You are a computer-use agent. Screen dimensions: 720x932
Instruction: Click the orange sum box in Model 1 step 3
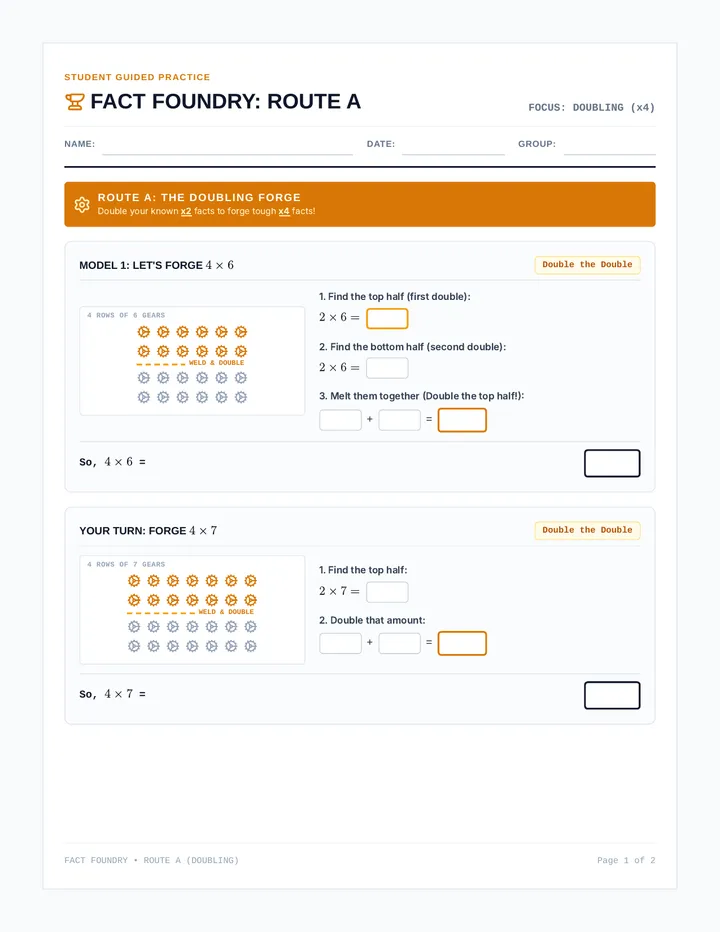[462, 420]
